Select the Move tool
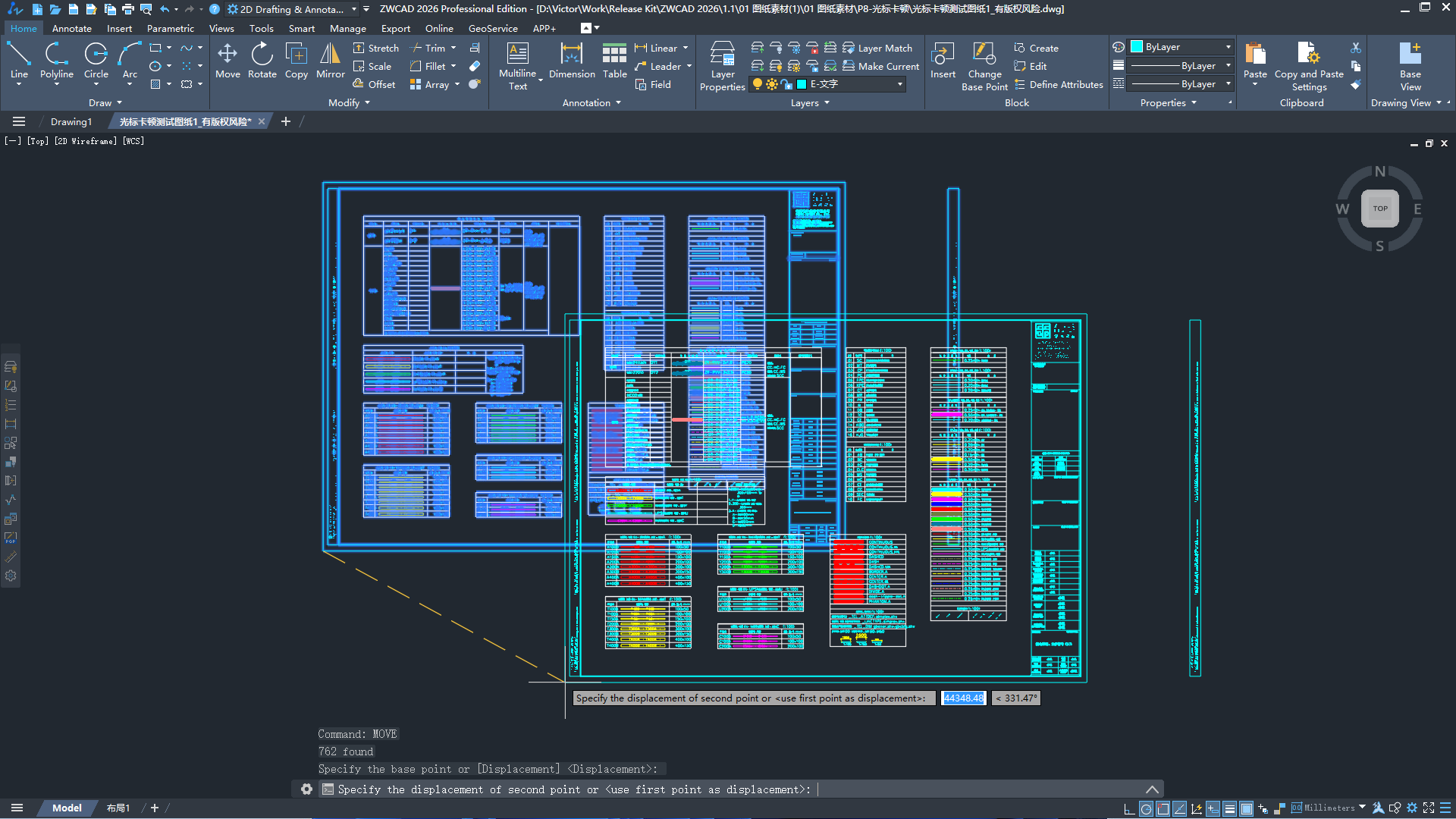Screen dimensions: 1456x819 point(227,61)
